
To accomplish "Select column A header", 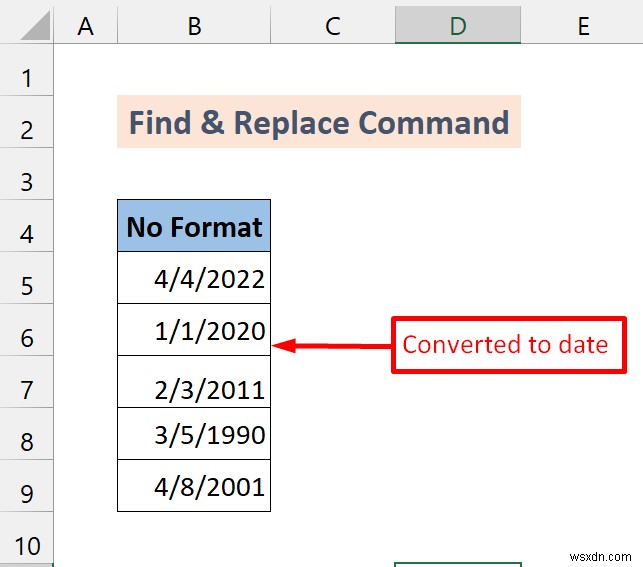I will [85, 25].
